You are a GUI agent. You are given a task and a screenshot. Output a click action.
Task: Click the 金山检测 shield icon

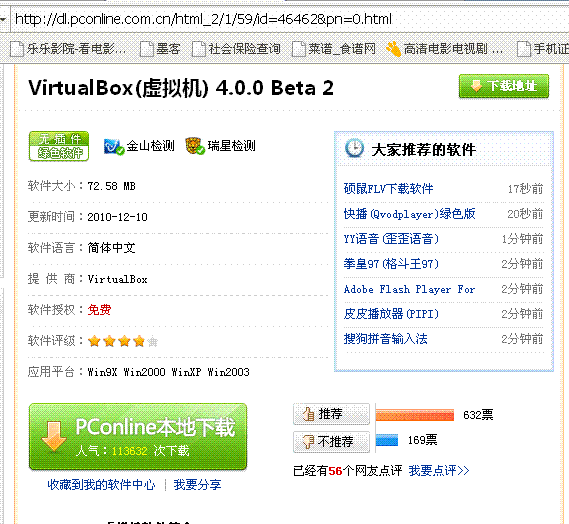(114, 147)
